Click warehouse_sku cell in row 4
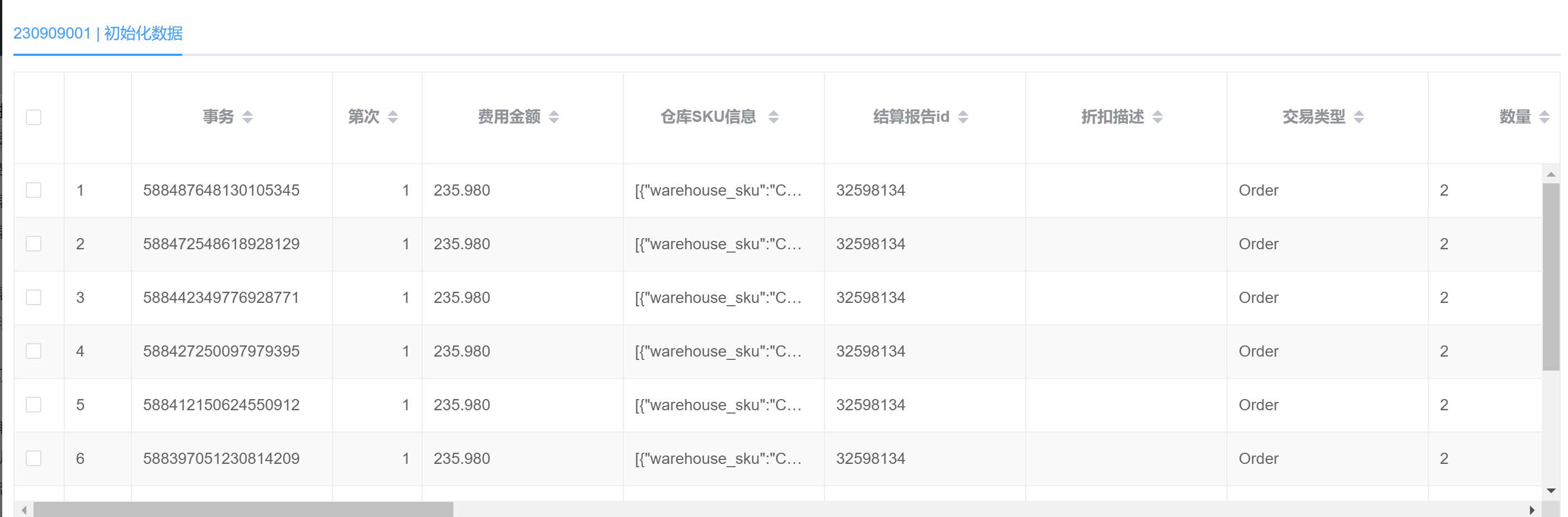 tap(718, 351)
